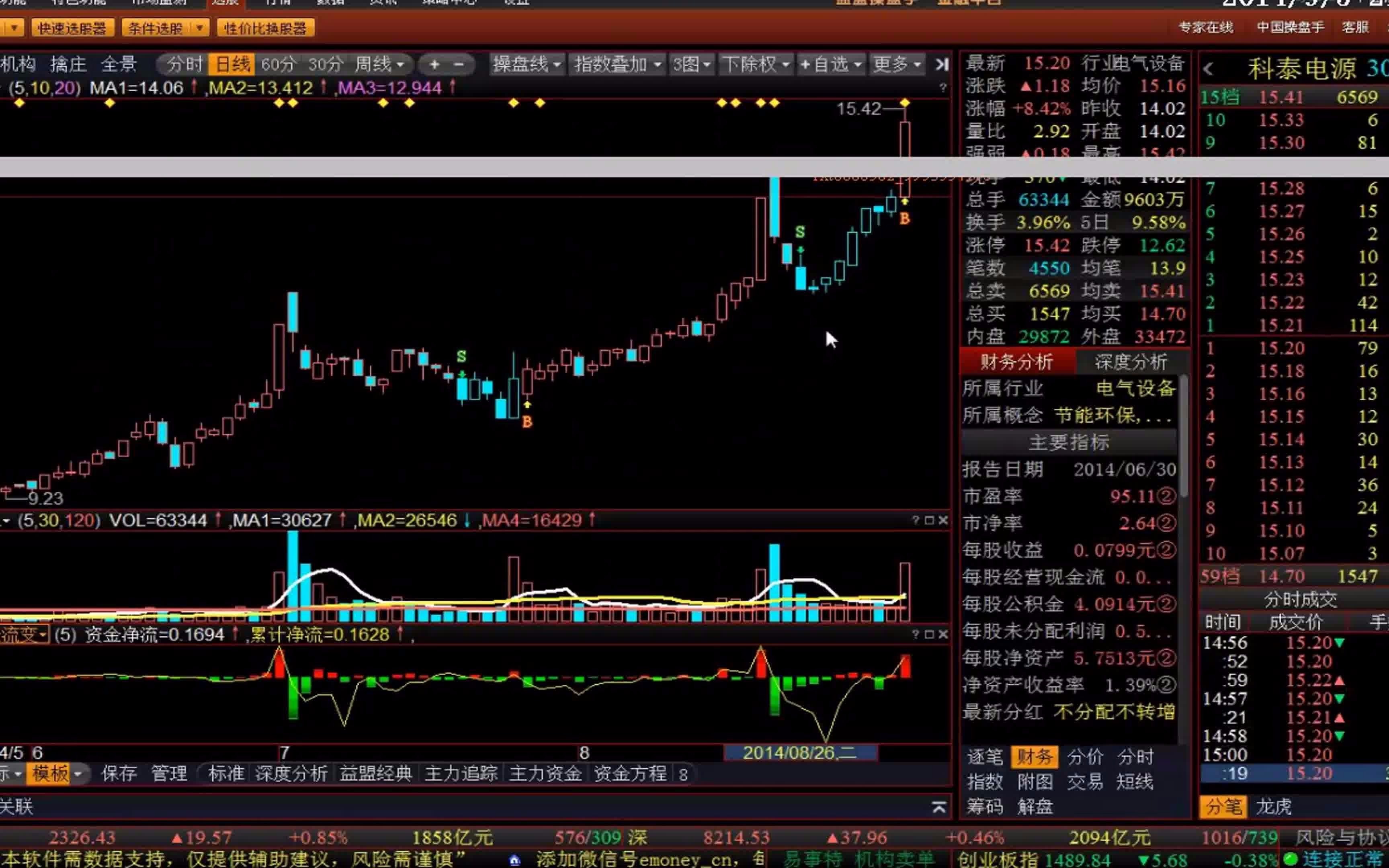The height and width of the screenshot is (868, 1389).
Task: Select the 筹码 info view
Action: pyautogui.click(x=984, y=807)
